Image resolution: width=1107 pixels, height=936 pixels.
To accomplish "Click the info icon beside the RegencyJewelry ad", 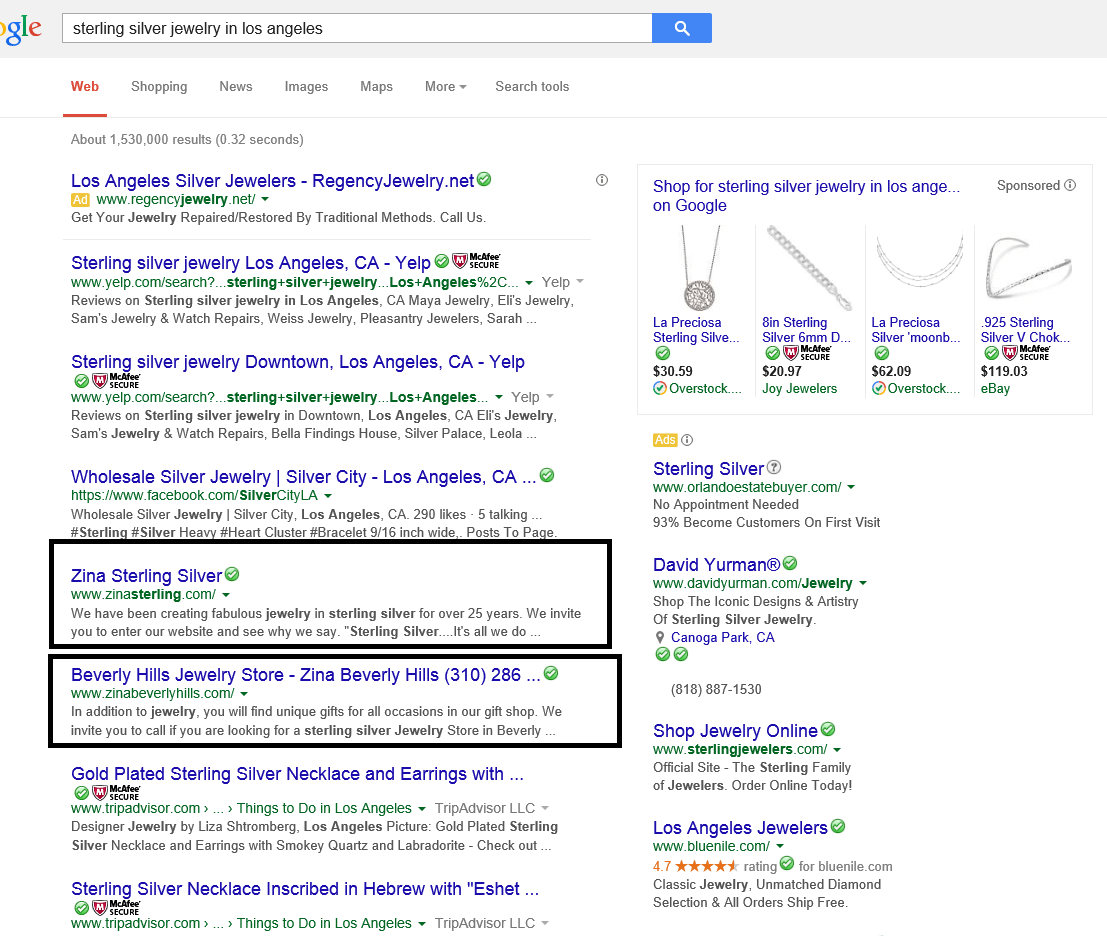I will pyautogui.click(x=602, y=180).
